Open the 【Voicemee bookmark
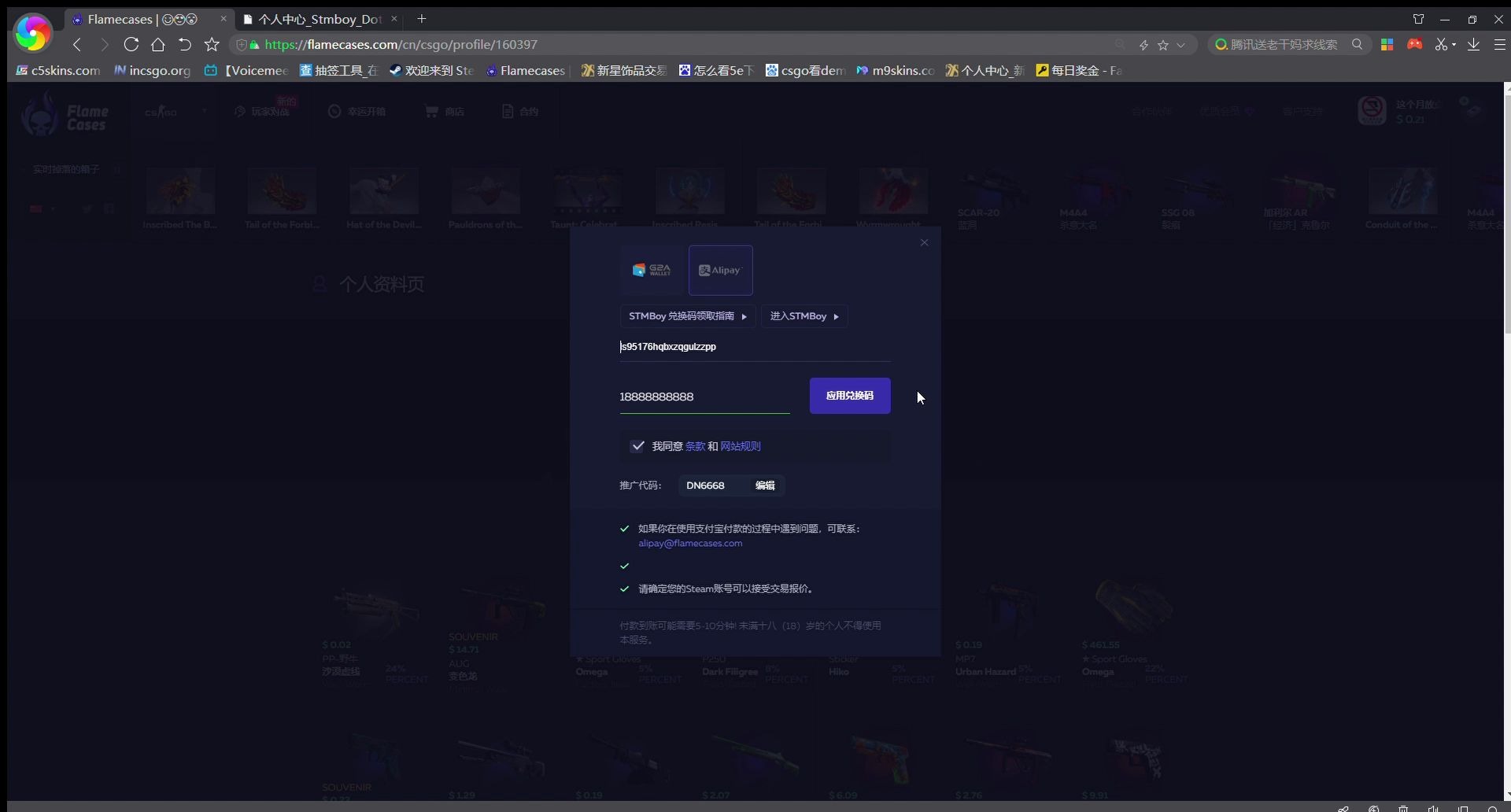The width and height of the screenshot is (1511, 812). point(247,71)
